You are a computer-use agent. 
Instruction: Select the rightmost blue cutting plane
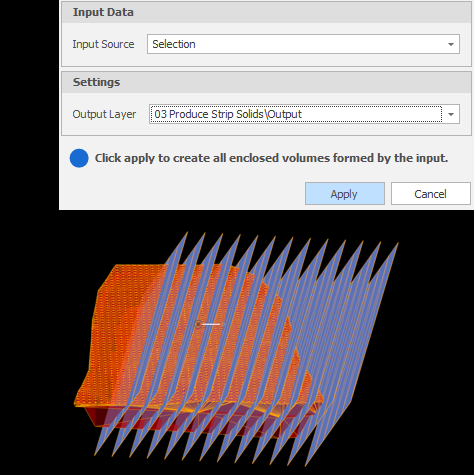(352, 354)
